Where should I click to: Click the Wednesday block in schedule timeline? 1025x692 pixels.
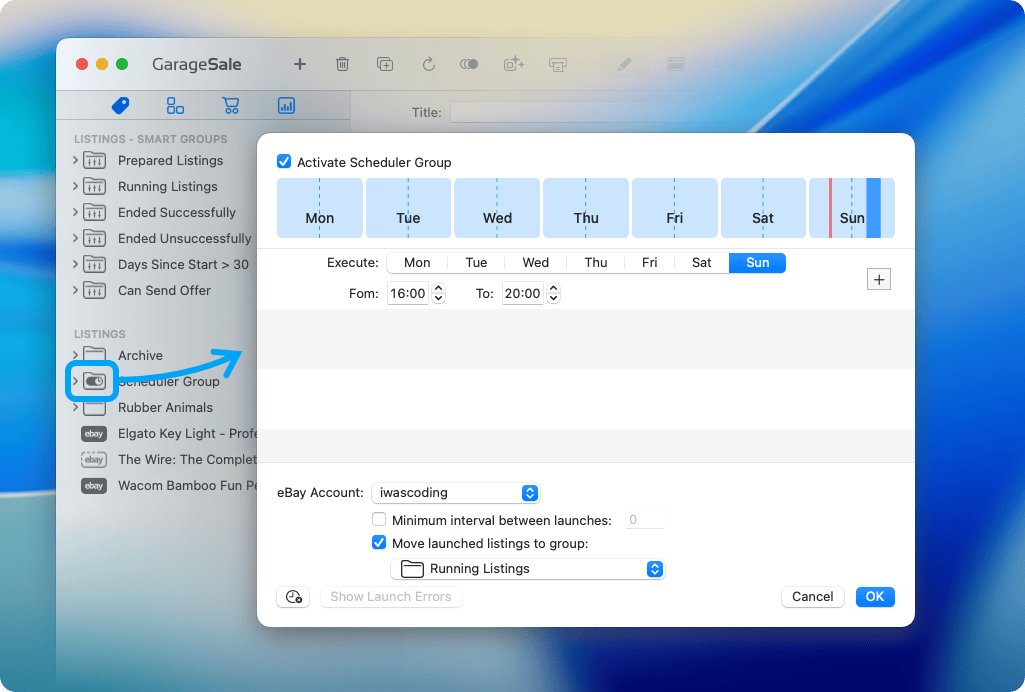(497, 208)
